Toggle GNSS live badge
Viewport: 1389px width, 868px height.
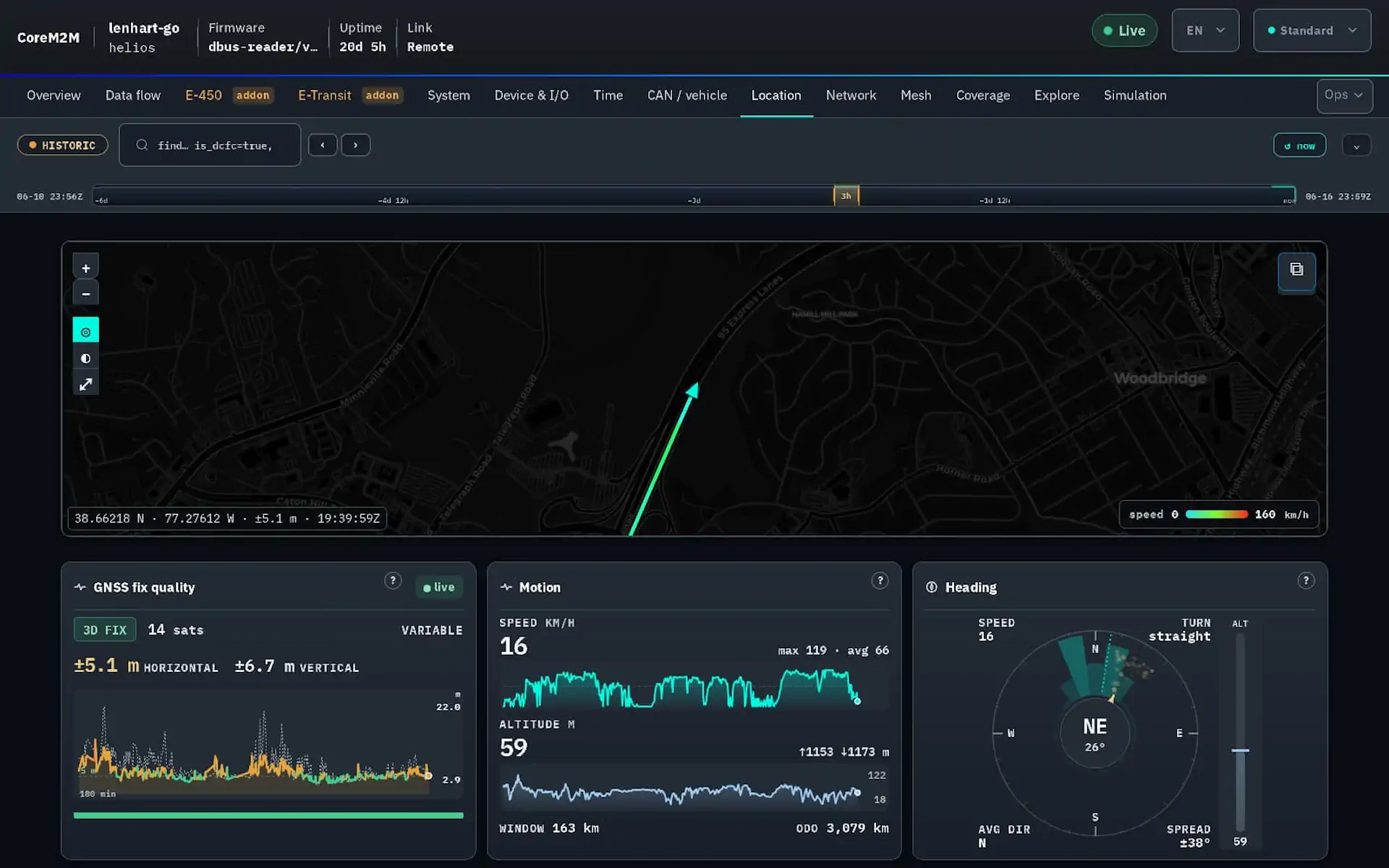[x=439, y=587]
